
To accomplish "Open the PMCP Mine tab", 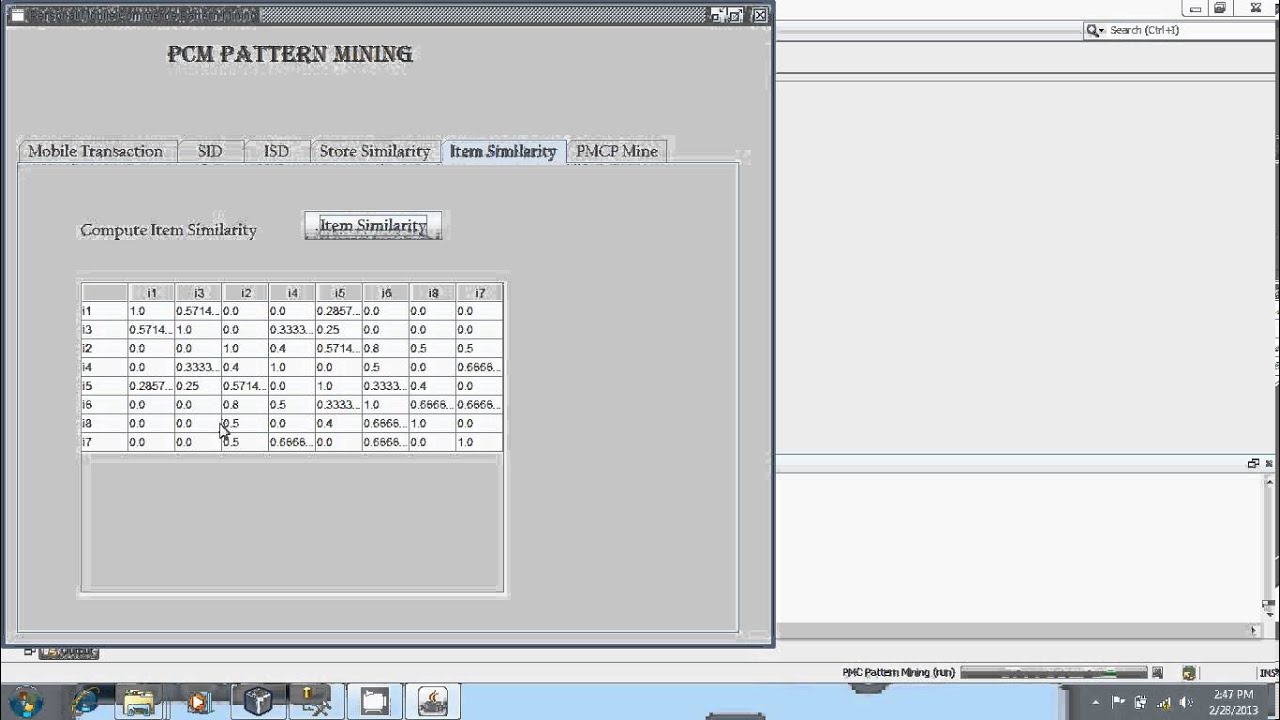I will [x=617, y=151].
